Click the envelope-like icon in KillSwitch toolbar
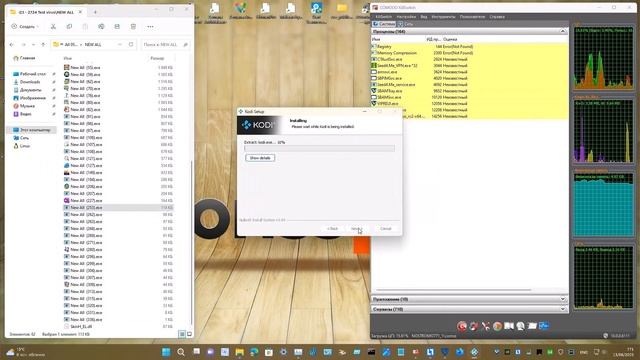640x360 pixels. (x=532, y=326)
